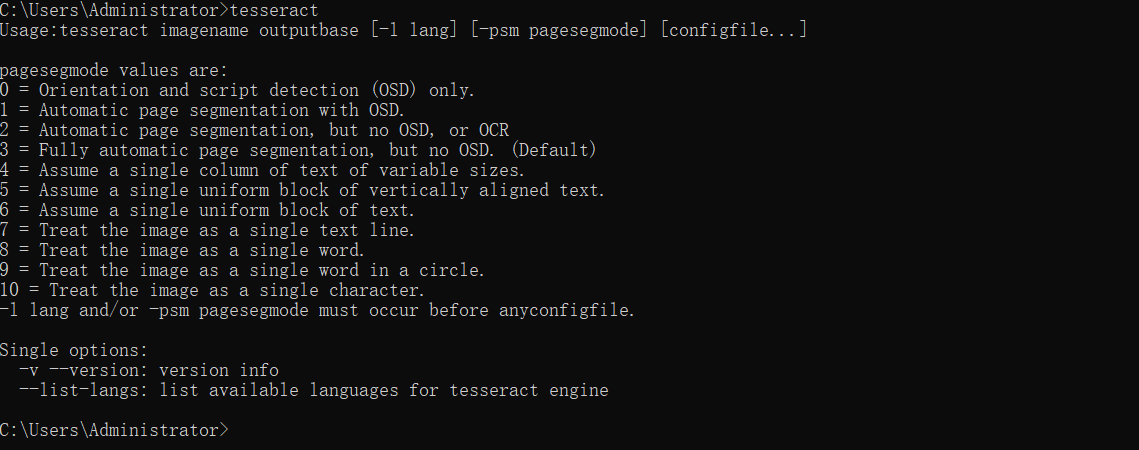Click the "(Default)" text on mode 3

point(554,150)
